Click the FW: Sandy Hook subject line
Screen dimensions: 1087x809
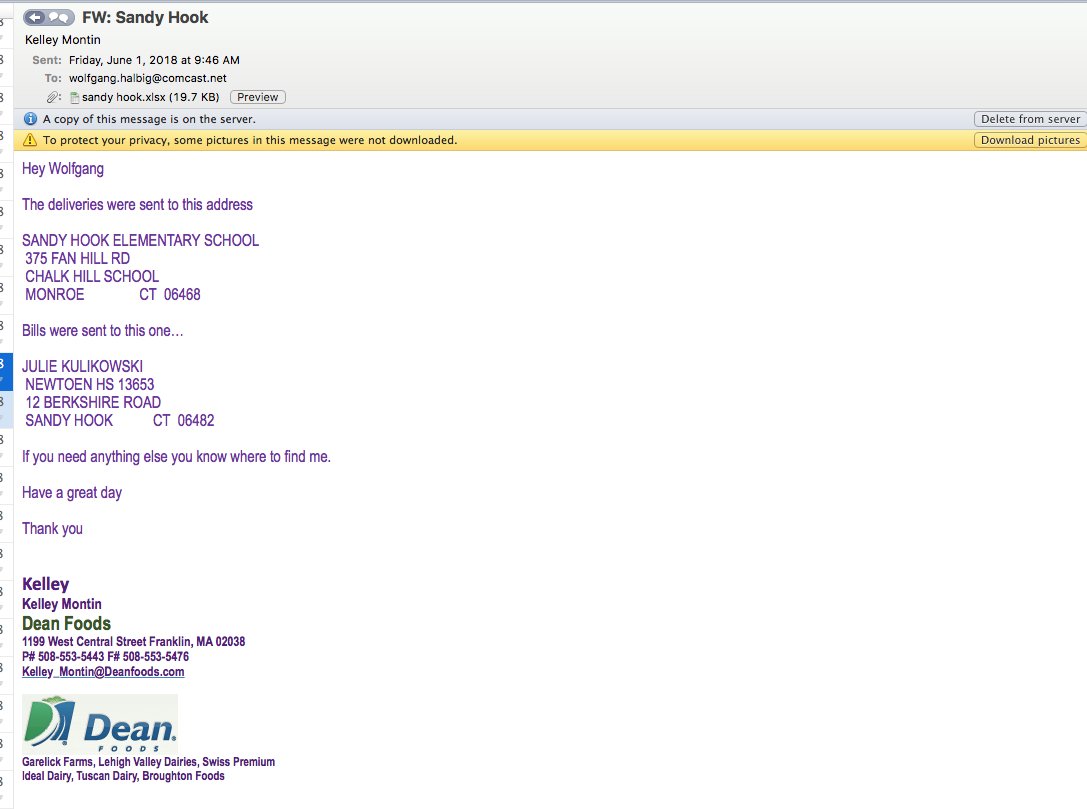tap(145, 17)
